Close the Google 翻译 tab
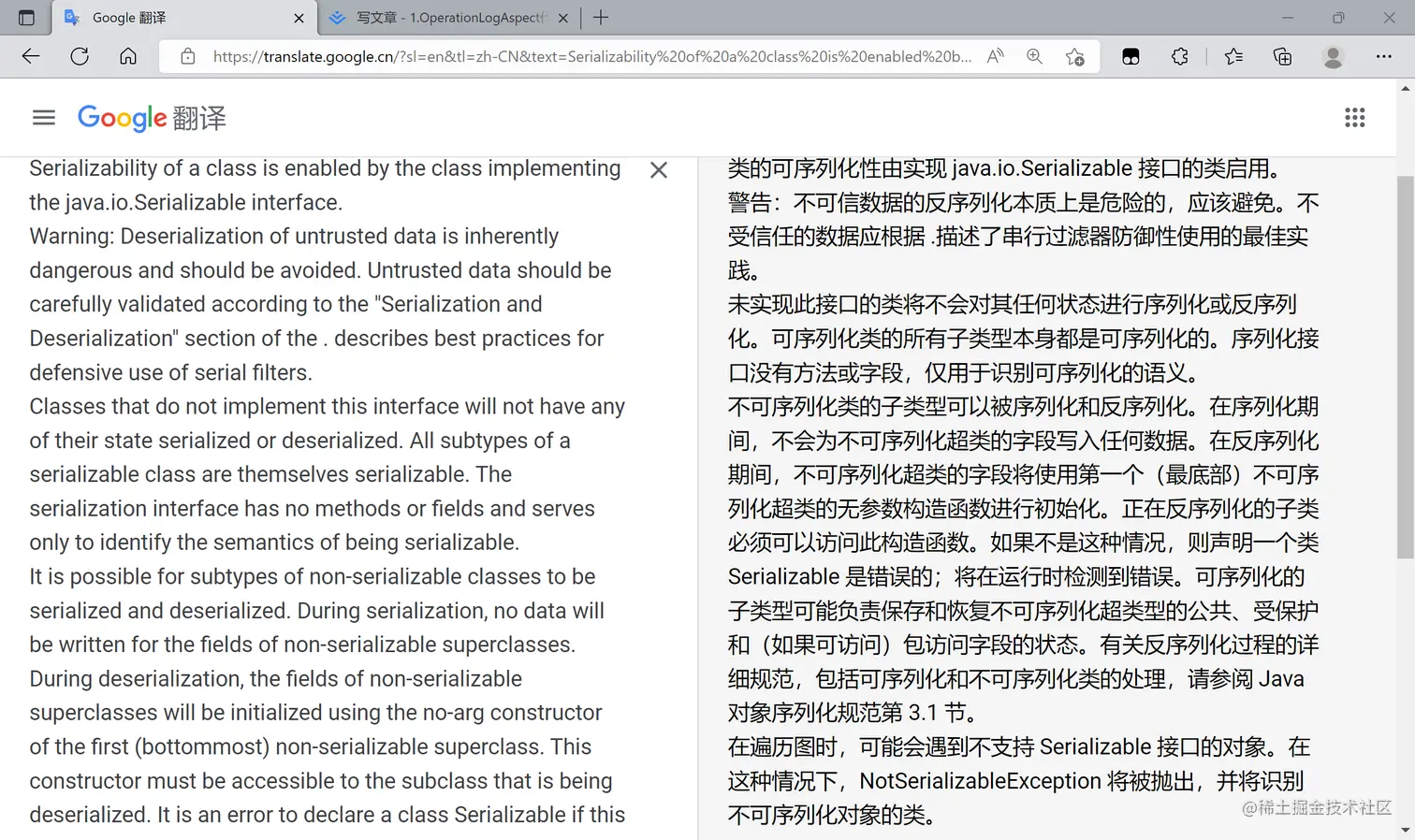 pos(299,18)
